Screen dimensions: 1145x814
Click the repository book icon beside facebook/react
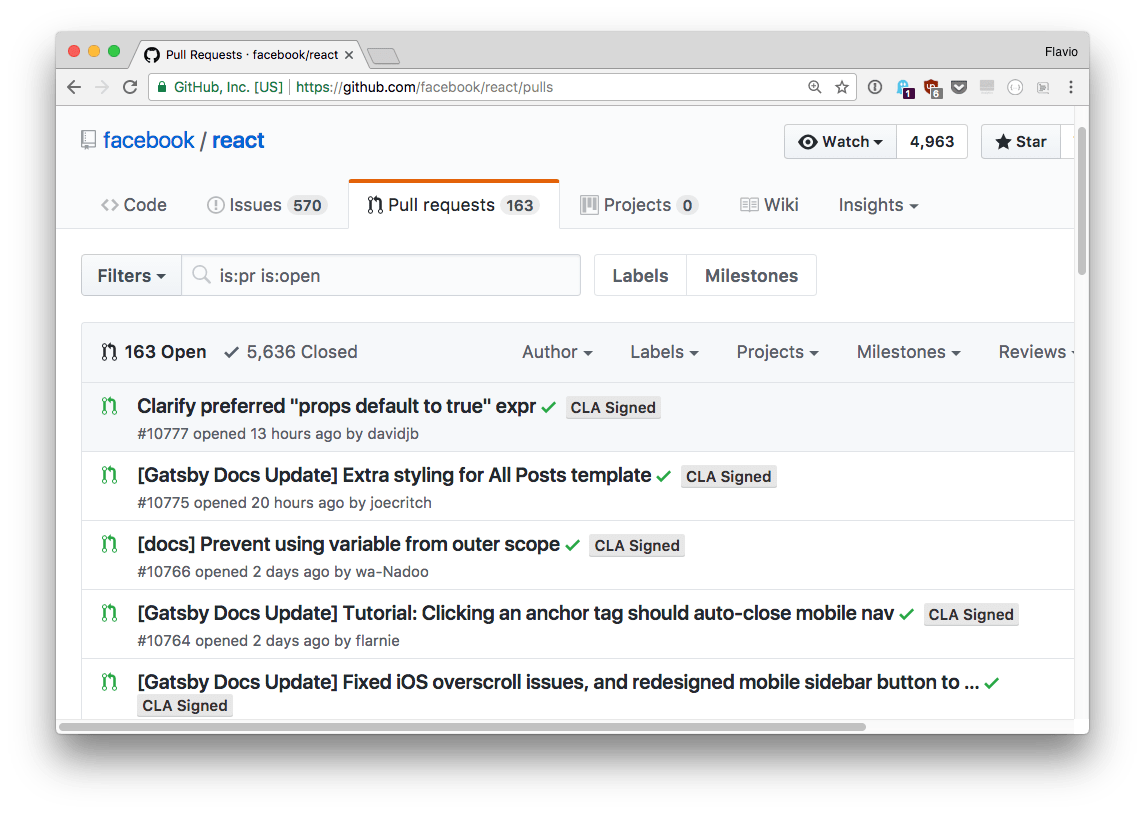tap(88, 140)
